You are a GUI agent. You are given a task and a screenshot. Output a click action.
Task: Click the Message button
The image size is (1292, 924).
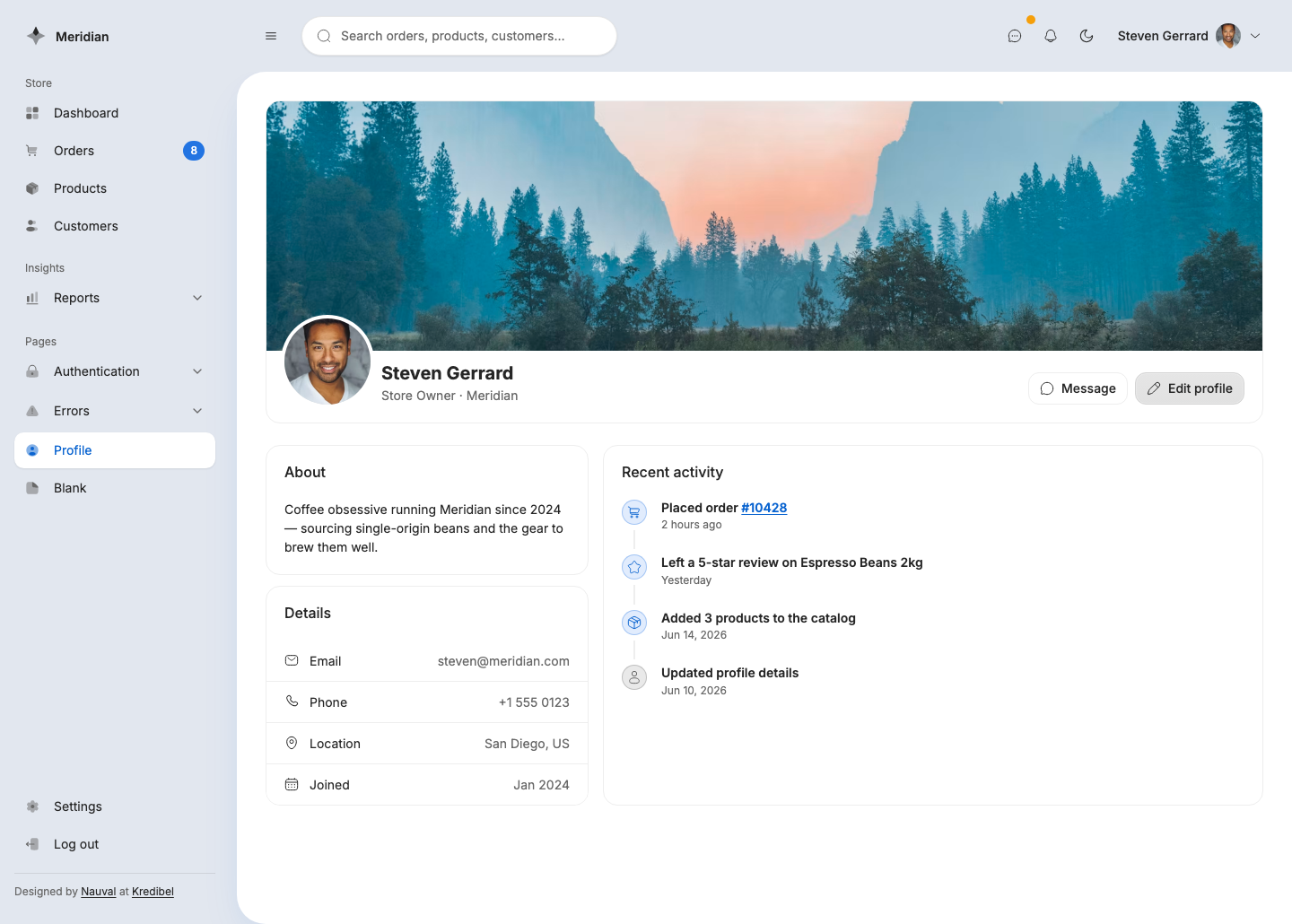click(1078, 388)
